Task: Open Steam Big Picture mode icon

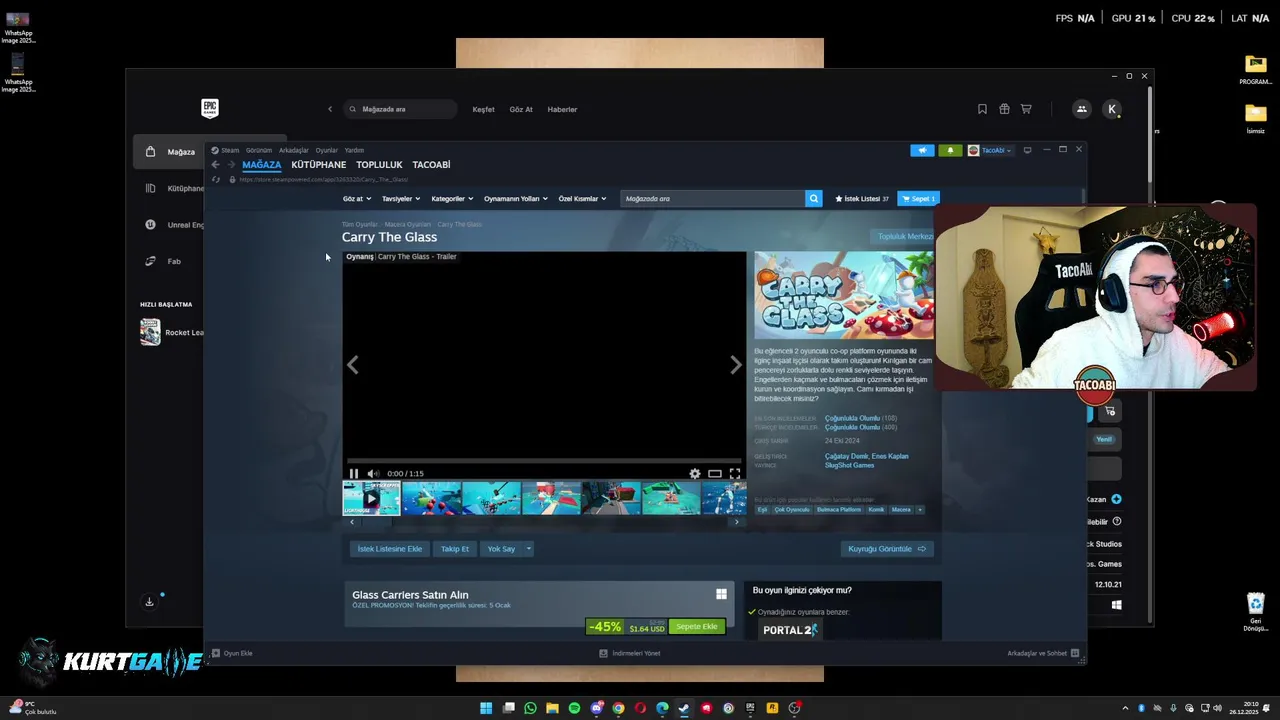Action: tap(1027, 150)
